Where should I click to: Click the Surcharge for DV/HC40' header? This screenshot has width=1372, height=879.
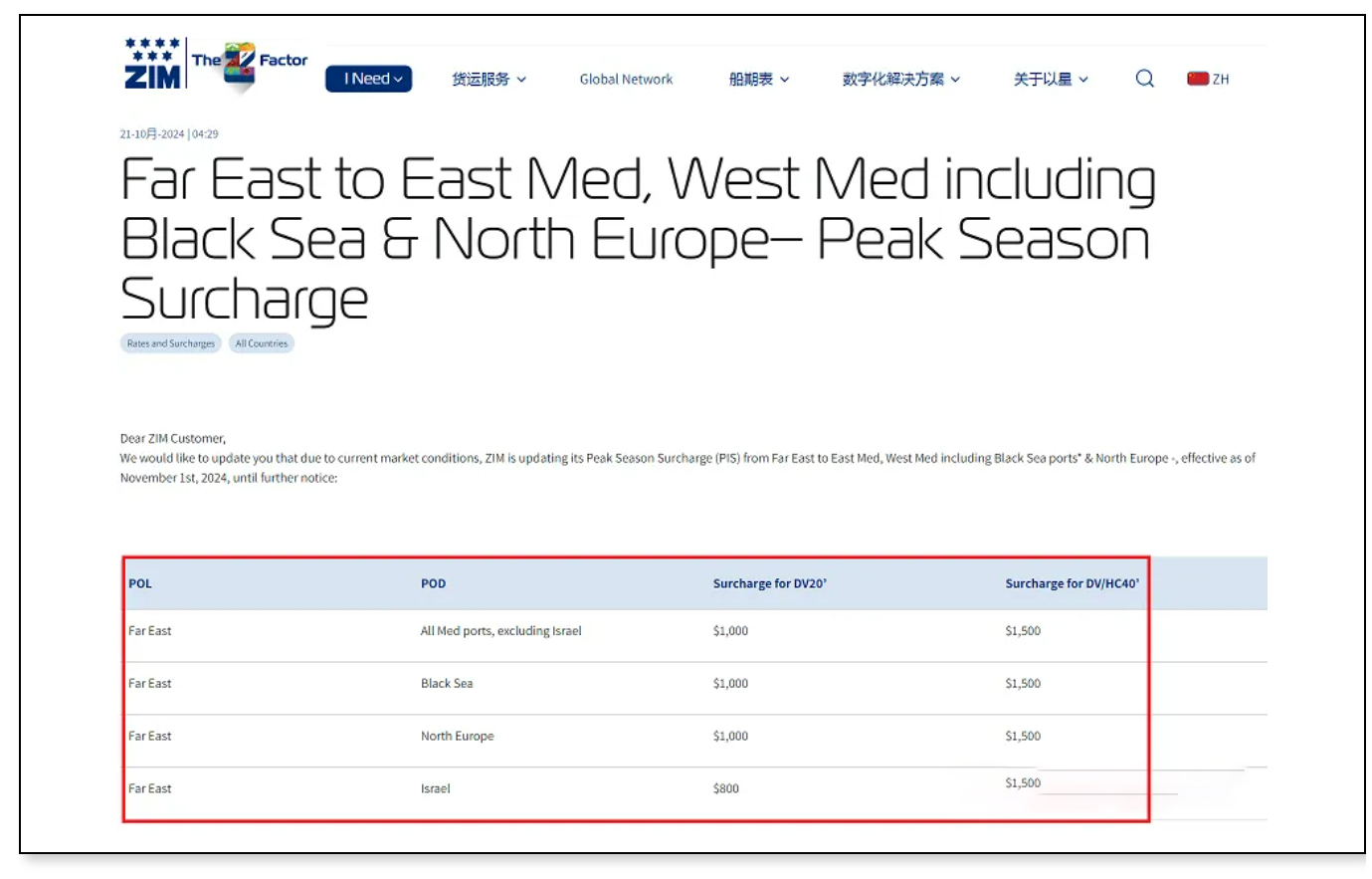(1072, 583)
